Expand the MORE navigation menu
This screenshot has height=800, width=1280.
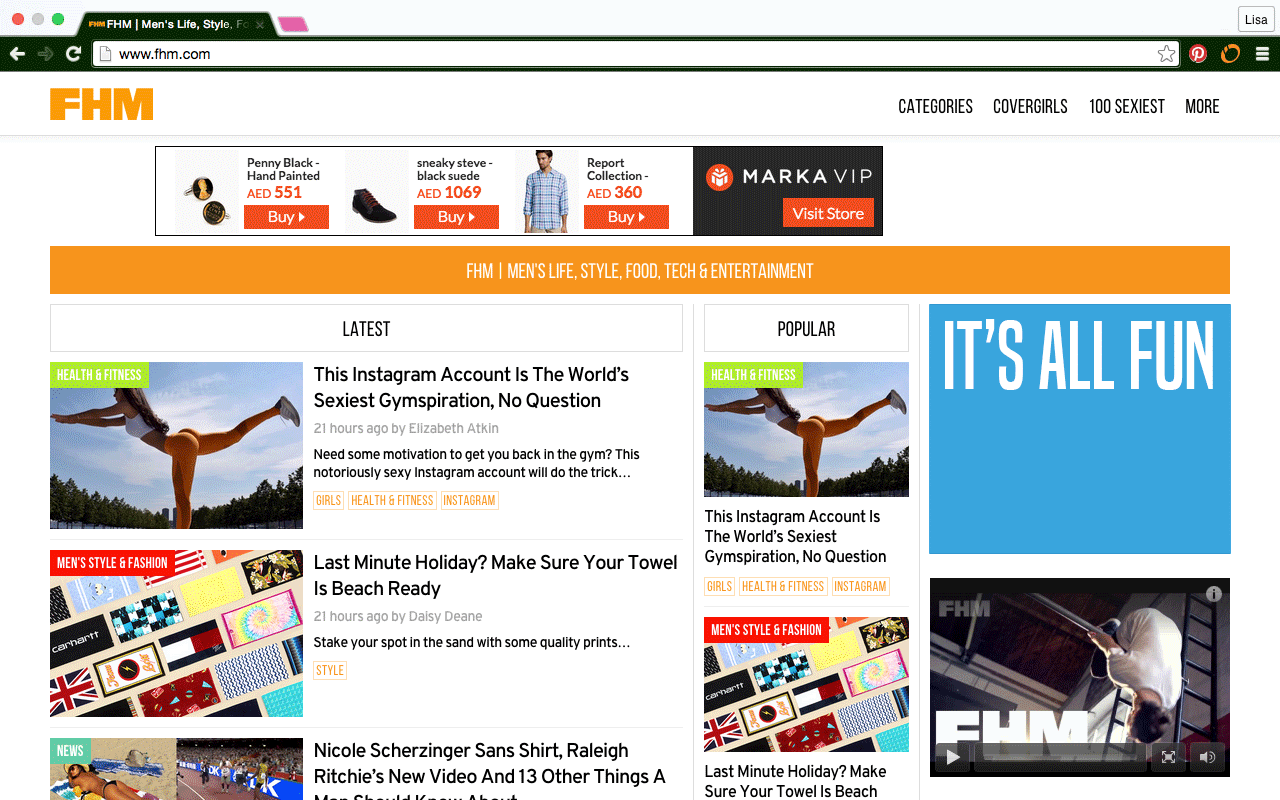pos(1202,106)
